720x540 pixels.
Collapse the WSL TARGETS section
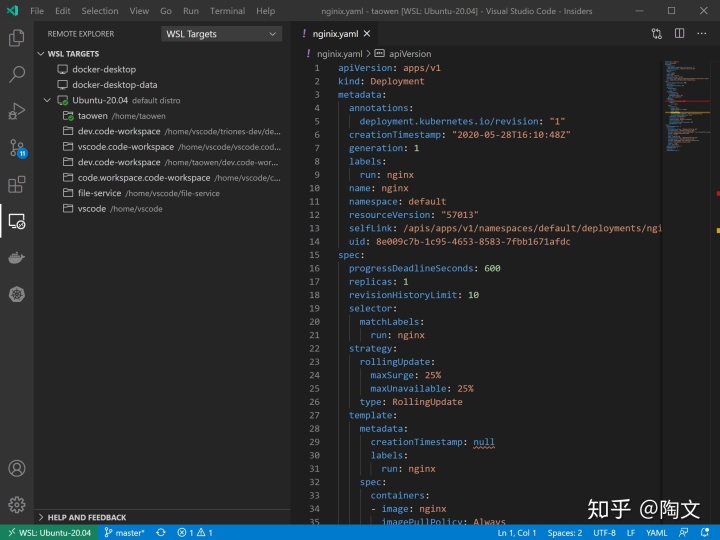pyautogui.click(x=40, y=54)
